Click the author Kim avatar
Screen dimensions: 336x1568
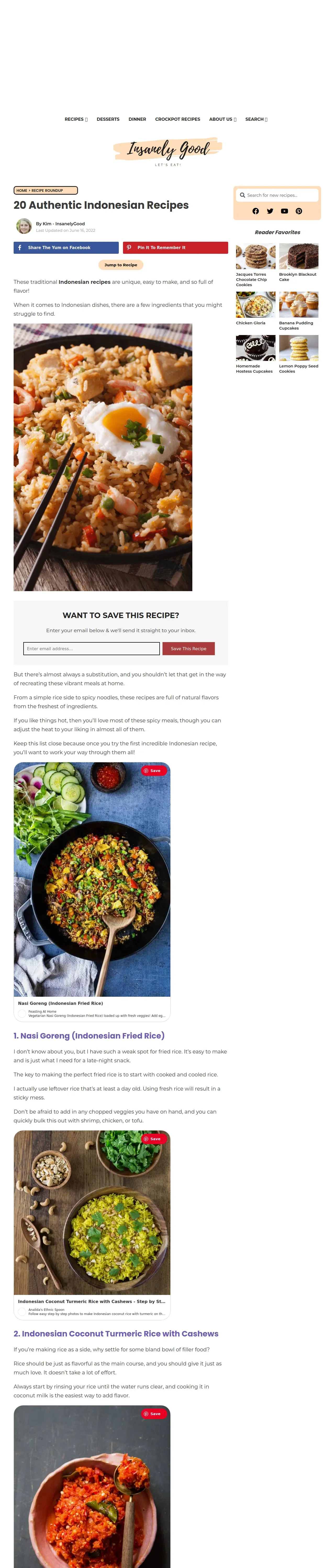tap(24, 226)
